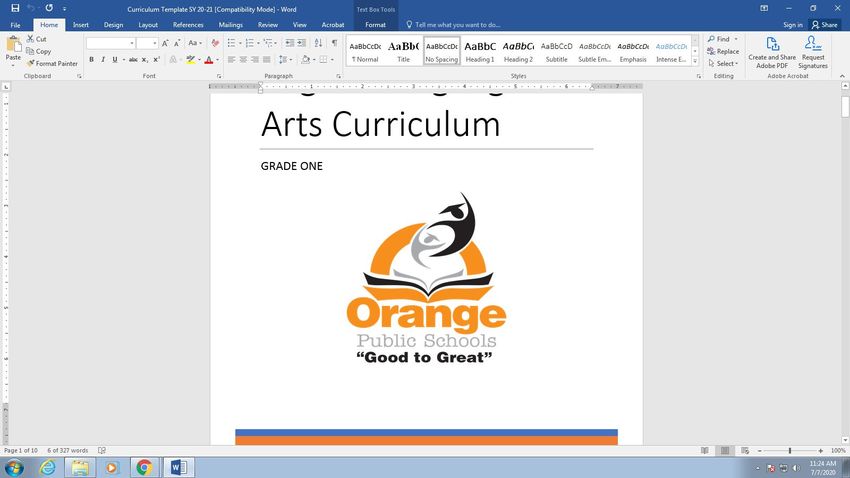Toggle Show/Hide paragraph marks
Viewport: 850px width, 478px height.
(334, 43)
